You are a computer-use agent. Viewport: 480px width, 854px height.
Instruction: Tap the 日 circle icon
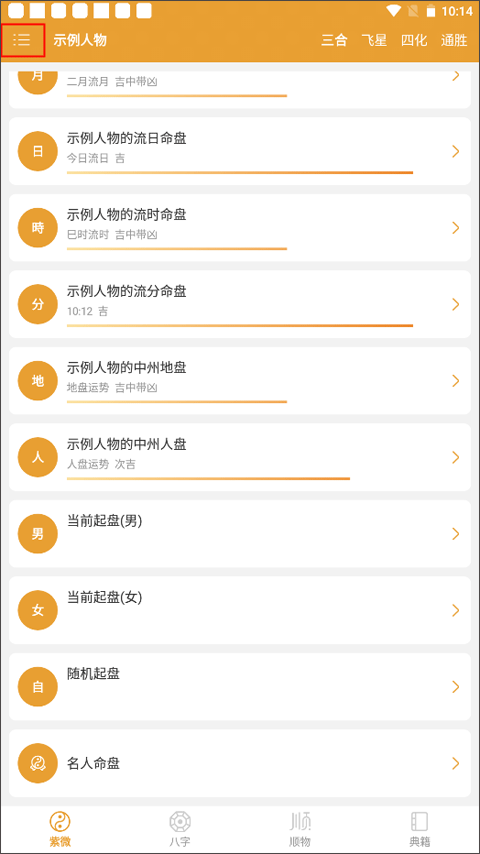pos(38,151)
